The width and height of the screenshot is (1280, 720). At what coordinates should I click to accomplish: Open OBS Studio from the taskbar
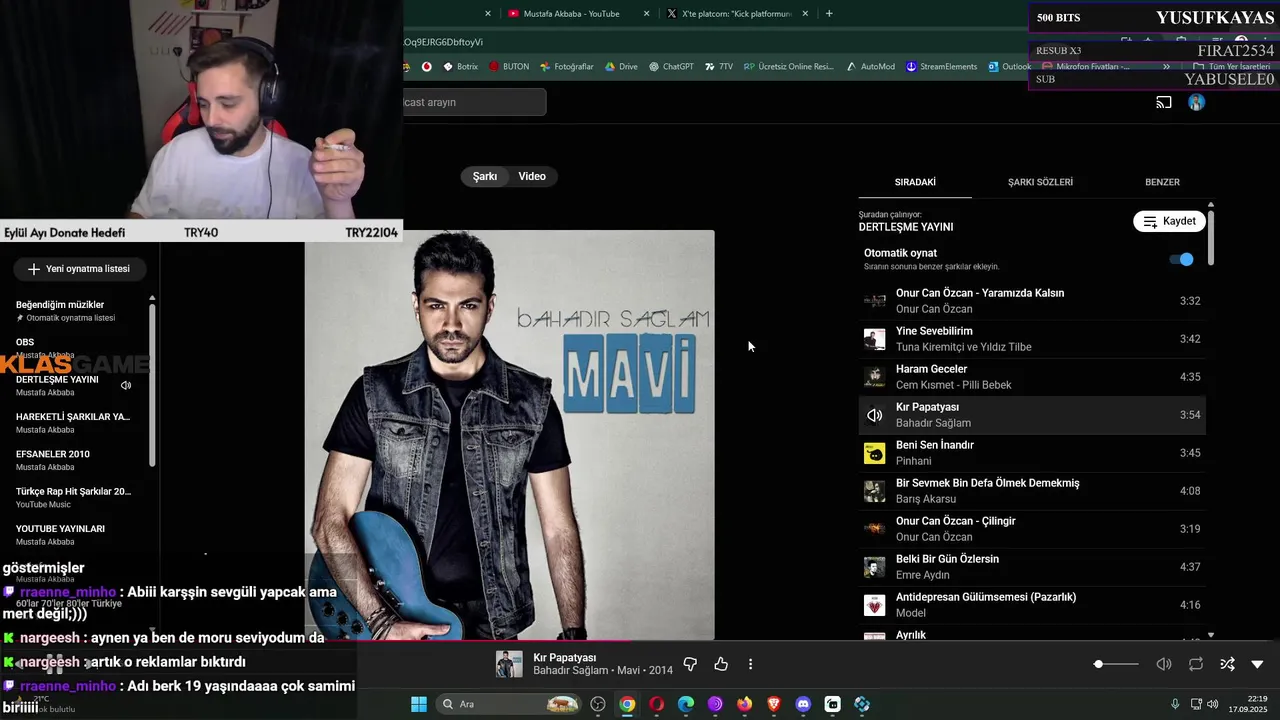[598, 704]
